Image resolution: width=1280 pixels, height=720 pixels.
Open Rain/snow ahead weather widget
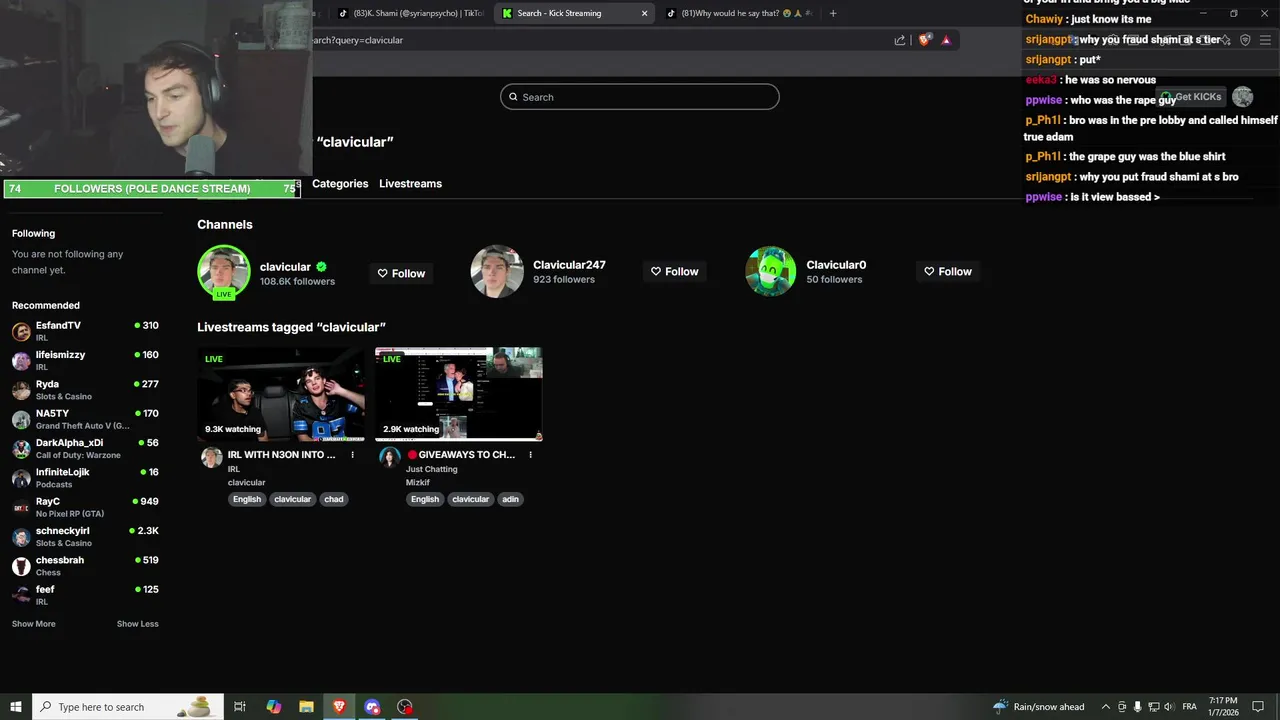[x=1038, y=707]
